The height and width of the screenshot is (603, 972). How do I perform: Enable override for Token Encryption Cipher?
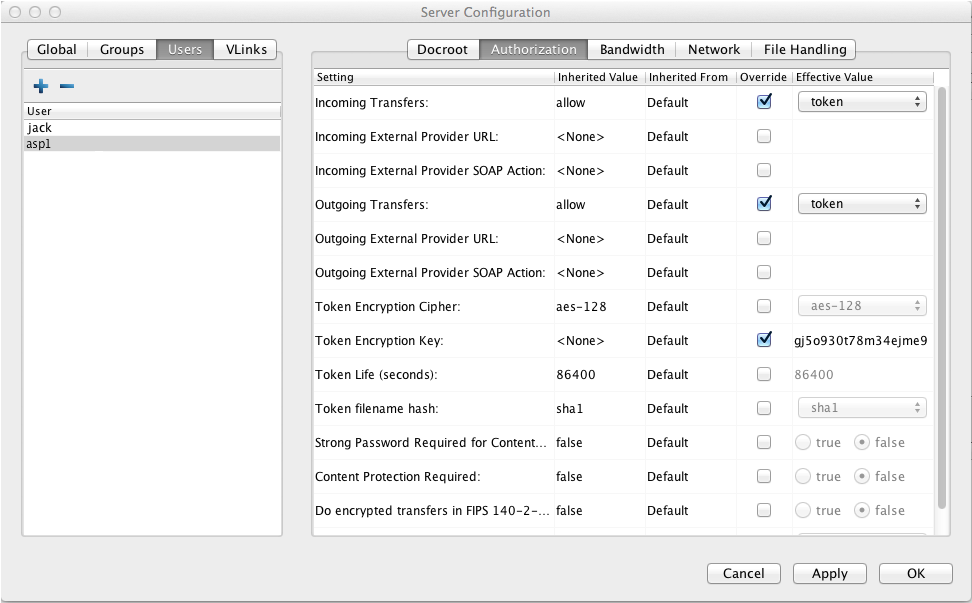pyautogui.click(x=764, y=306)
